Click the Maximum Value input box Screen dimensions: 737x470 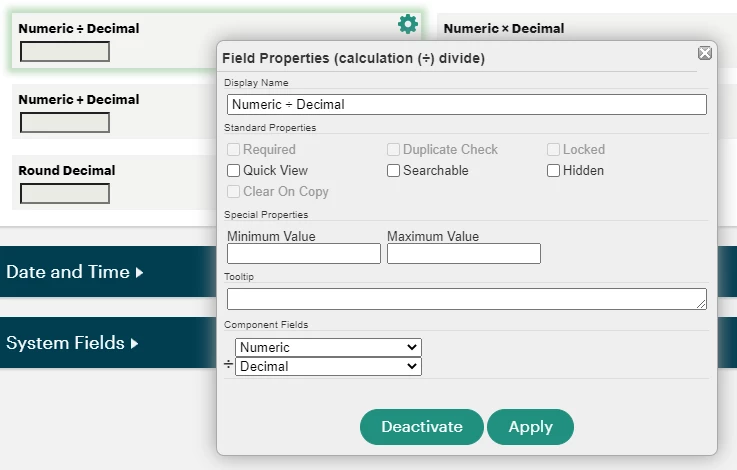(464, 253)
